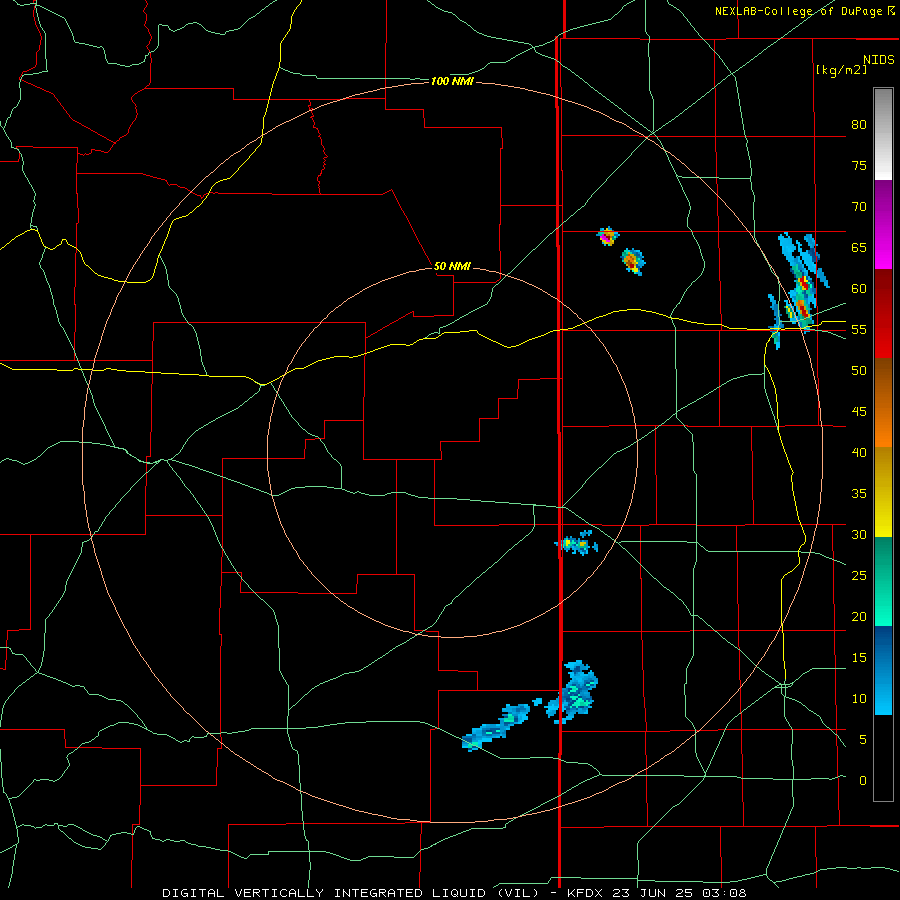The image size is (900, 900).
Task: Click the large storm cluster near 100 NMI ring
Action: tap(798, 290)
